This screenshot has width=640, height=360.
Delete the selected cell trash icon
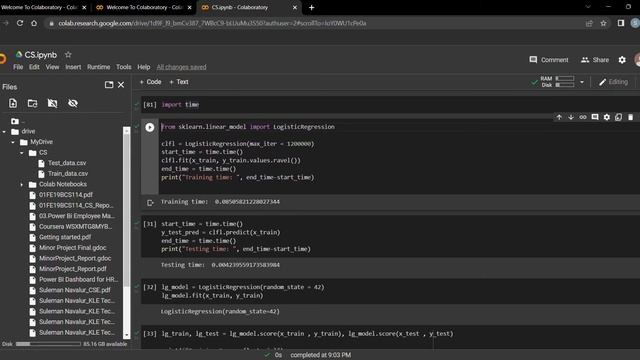click(630, 117)
